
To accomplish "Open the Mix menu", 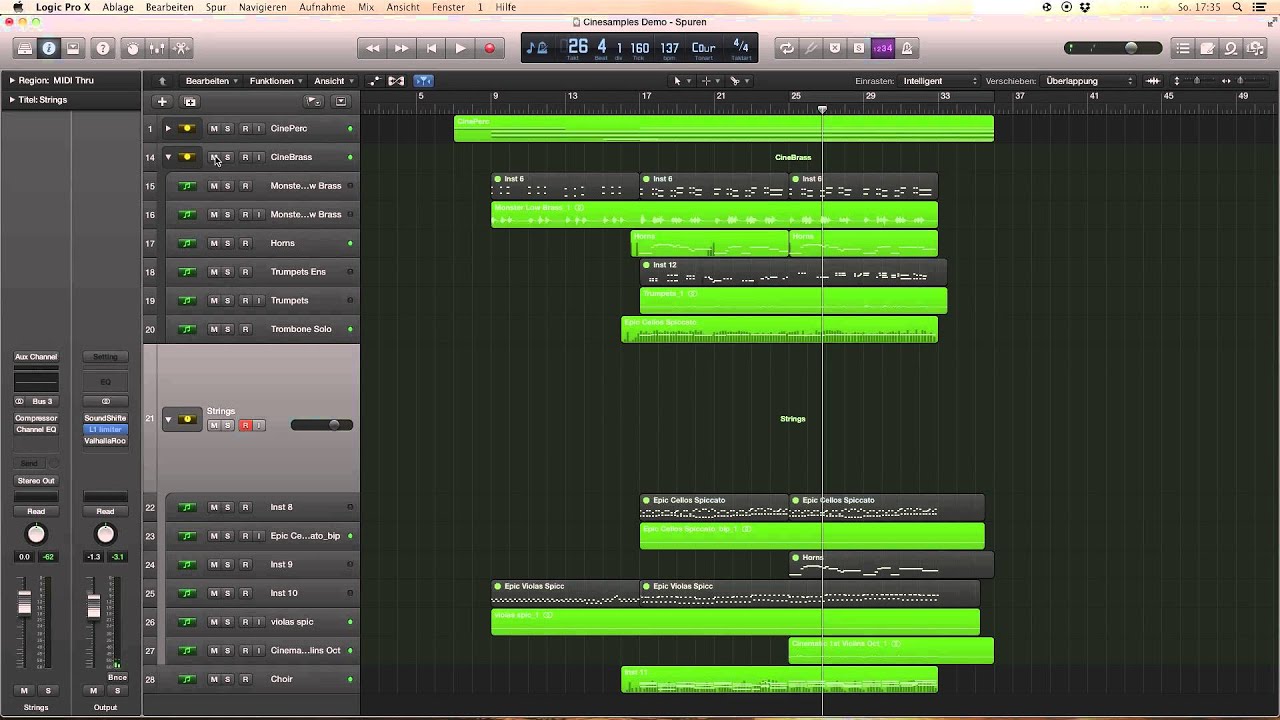I will tap(366, 7).
